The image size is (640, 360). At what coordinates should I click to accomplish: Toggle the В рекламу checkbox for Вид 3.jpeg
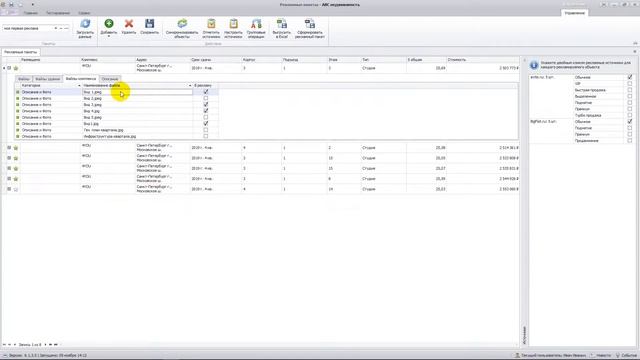[206, 104]
